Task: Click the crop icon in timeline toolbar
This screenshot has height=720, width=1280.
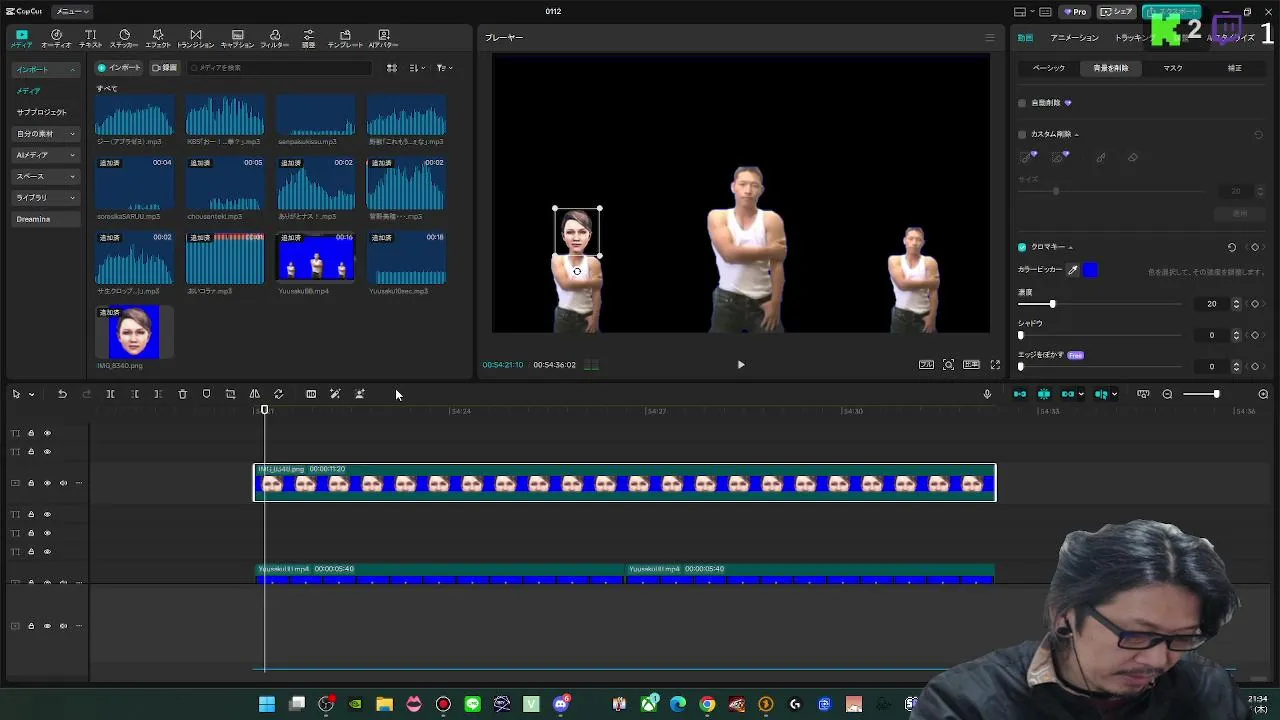Action: (x=230, y=394)
